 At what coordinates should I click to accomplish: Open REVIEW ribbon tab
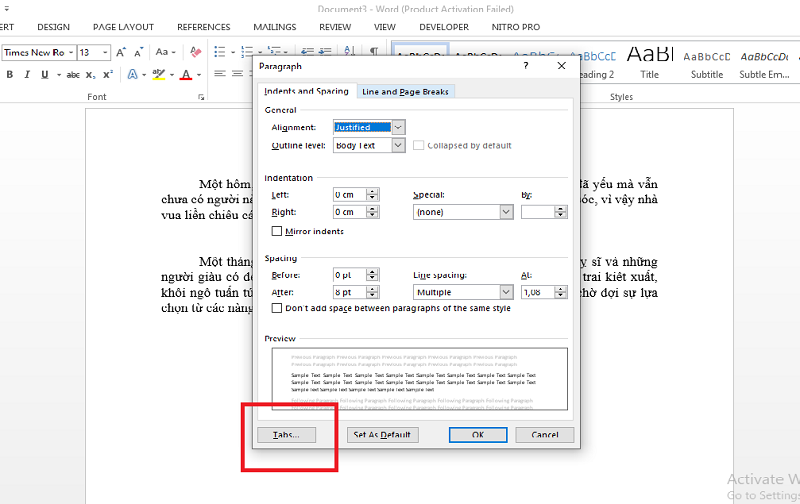[x=335, y=27]
